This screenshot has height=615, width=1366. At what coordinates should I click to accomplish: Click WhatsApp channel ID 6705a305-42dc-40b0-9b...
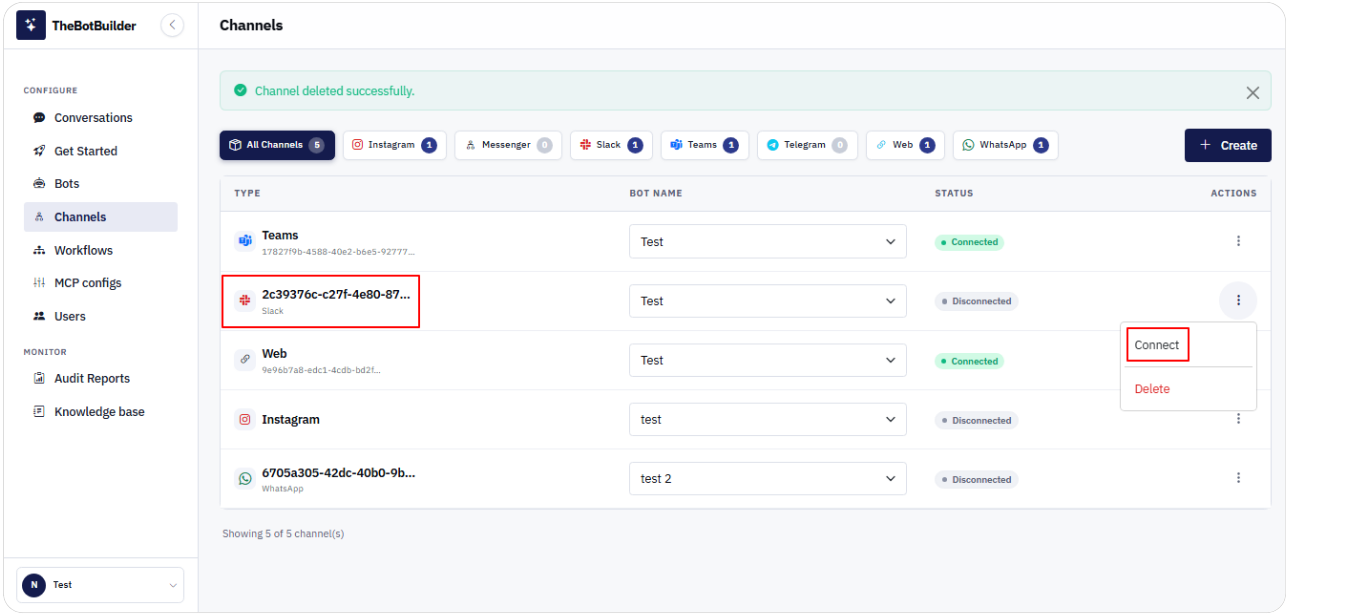click(x=338, y=473)
